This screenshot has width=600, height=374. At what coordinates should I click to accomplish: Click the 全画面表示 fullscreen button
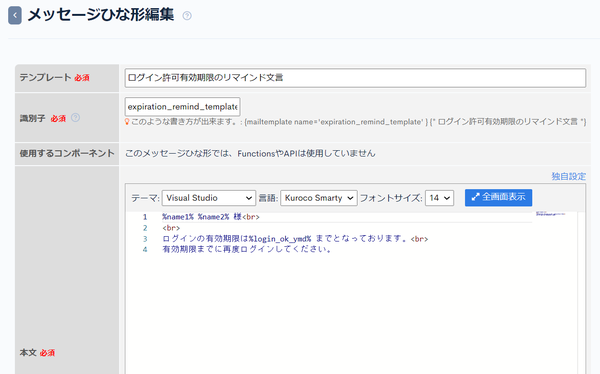[498, 198]
